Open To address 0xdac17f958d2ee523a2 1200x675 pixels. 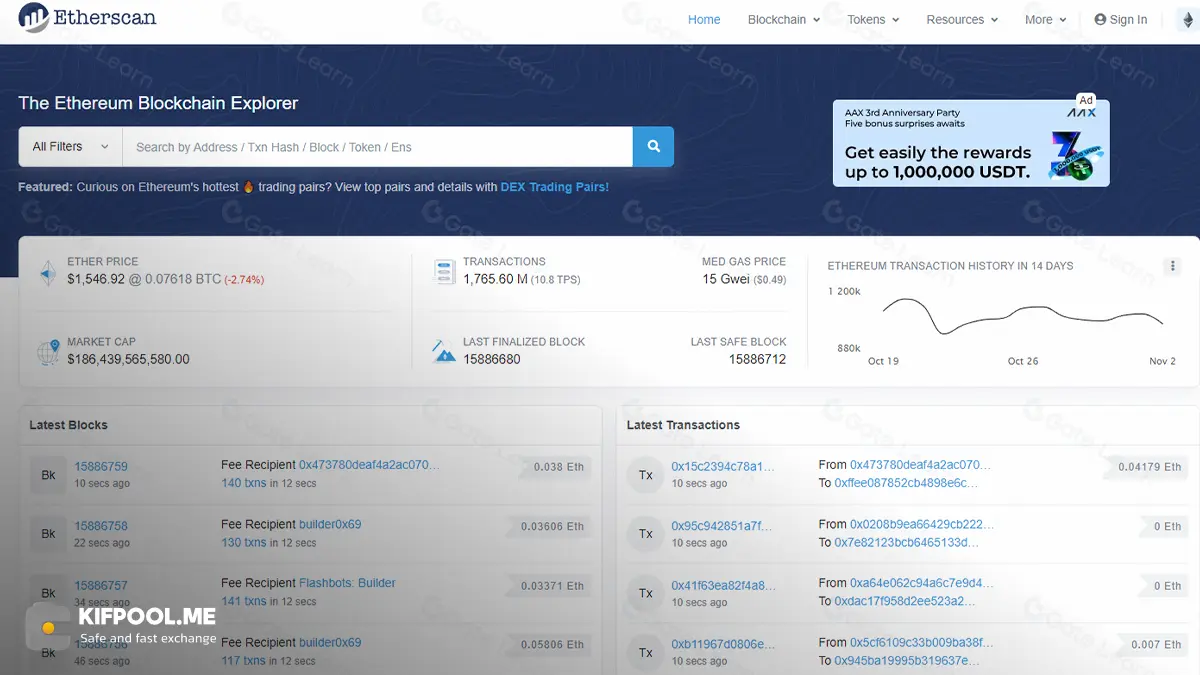(x=904, y=601)
